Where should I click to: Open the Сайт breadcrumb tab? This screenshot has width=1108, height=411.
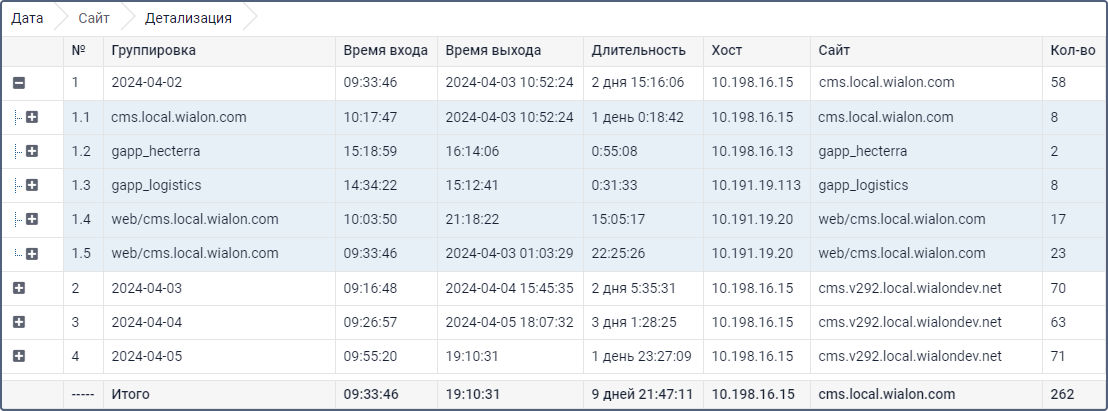point(93,18)
